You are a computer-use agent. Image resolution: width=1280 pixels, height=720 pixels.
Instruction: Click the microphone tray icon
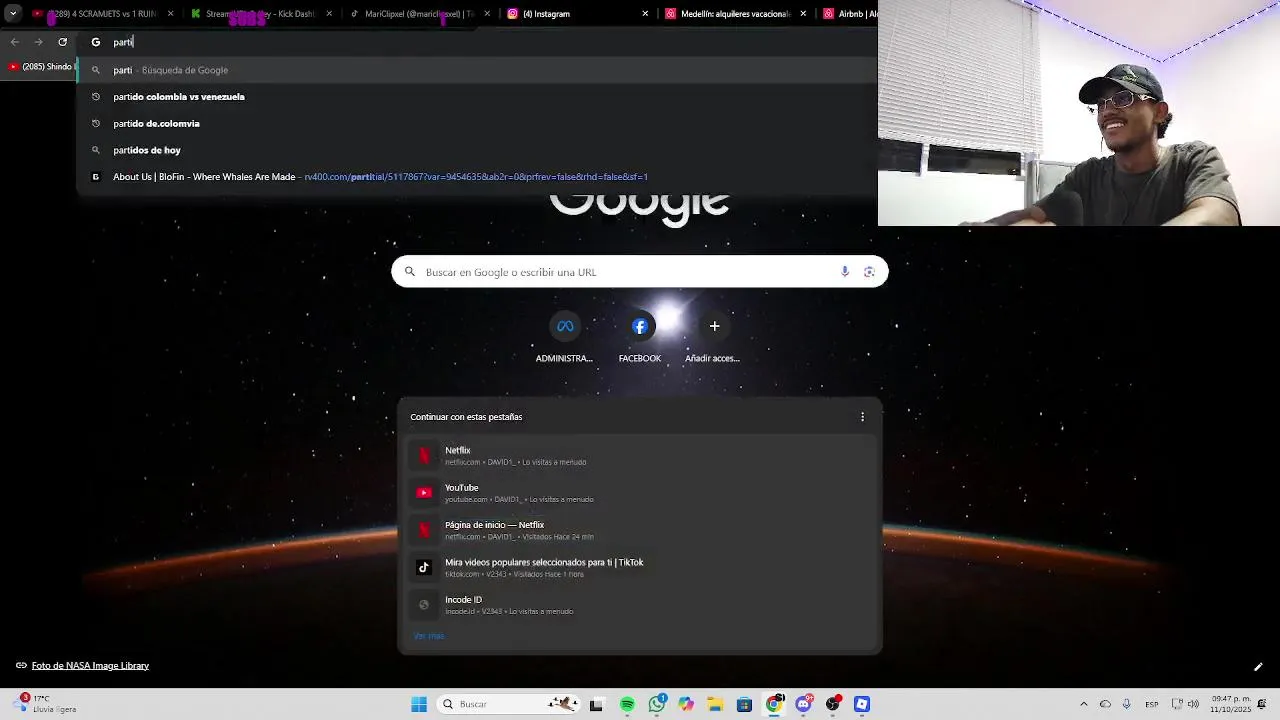tap(1127, 704)
